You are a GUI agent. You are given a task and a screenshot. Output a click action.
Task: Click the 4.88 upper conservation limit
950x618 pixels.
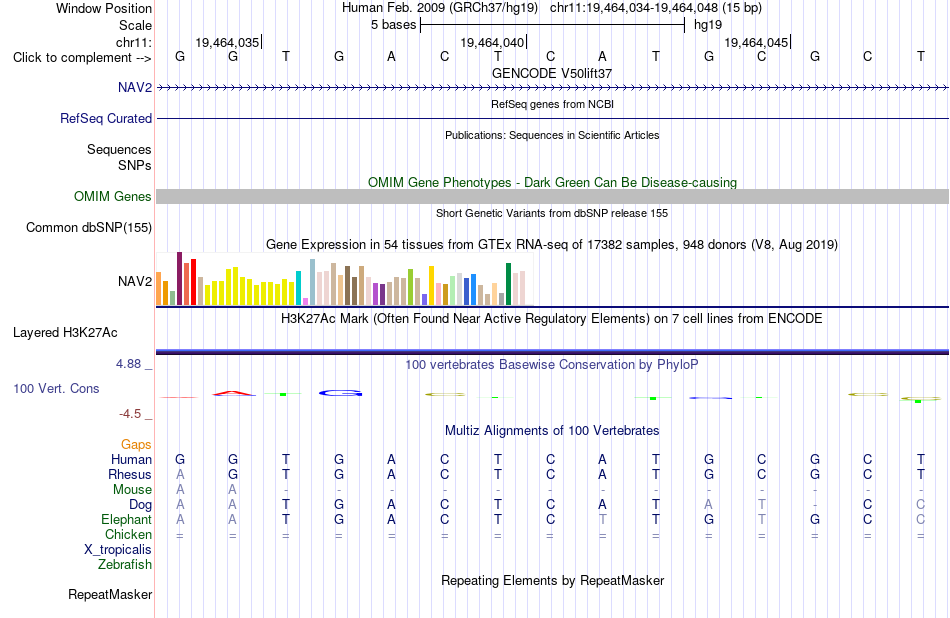128,364
